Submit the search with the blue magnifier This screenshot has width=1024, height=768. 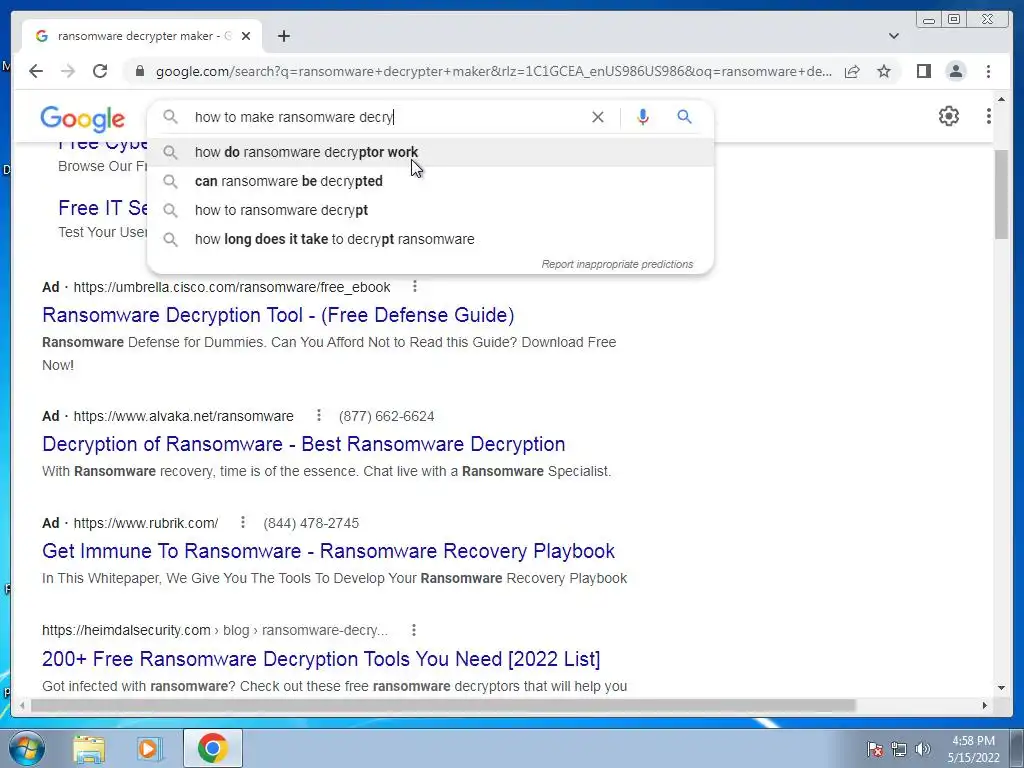[684, 117]
